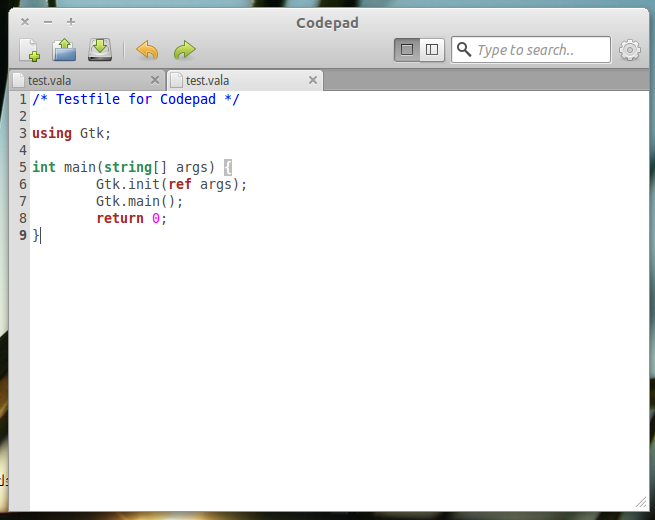Switch to single pane view
Image resolution: width=655 pixels, height=520 pixels.
point(407,50)
